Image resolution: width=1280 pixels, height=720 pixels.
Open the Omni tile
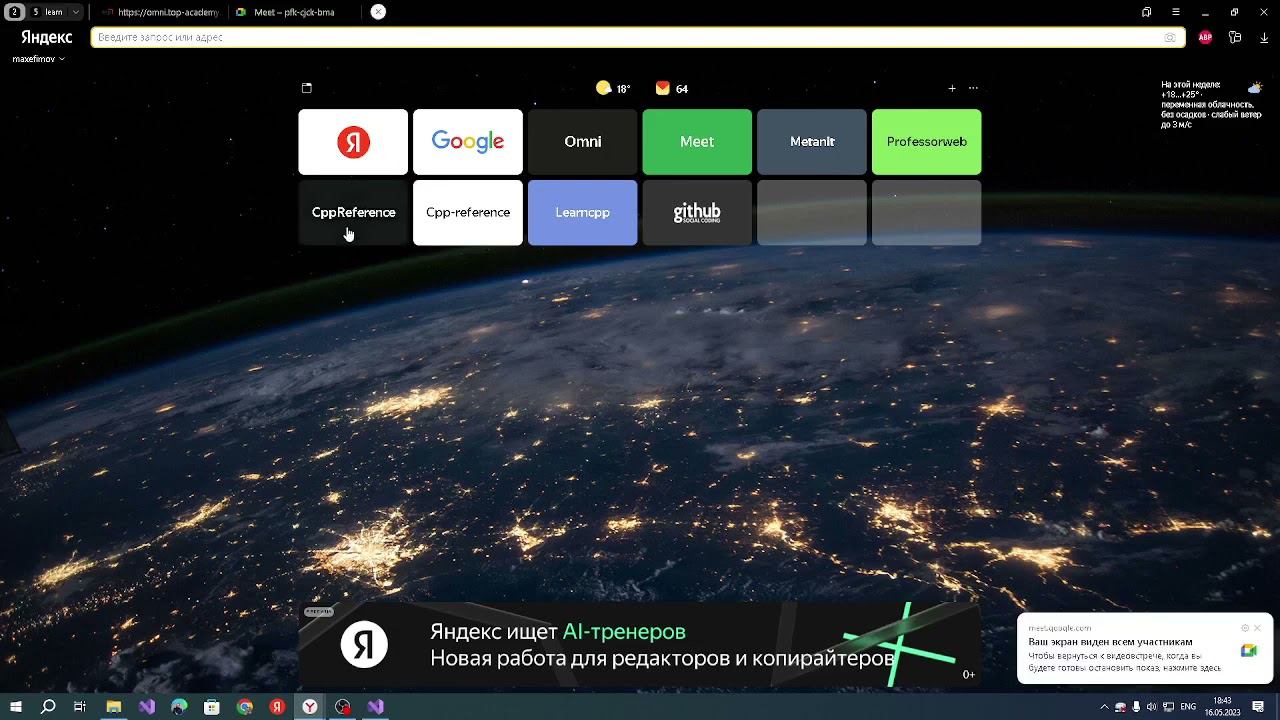(582, 142)
